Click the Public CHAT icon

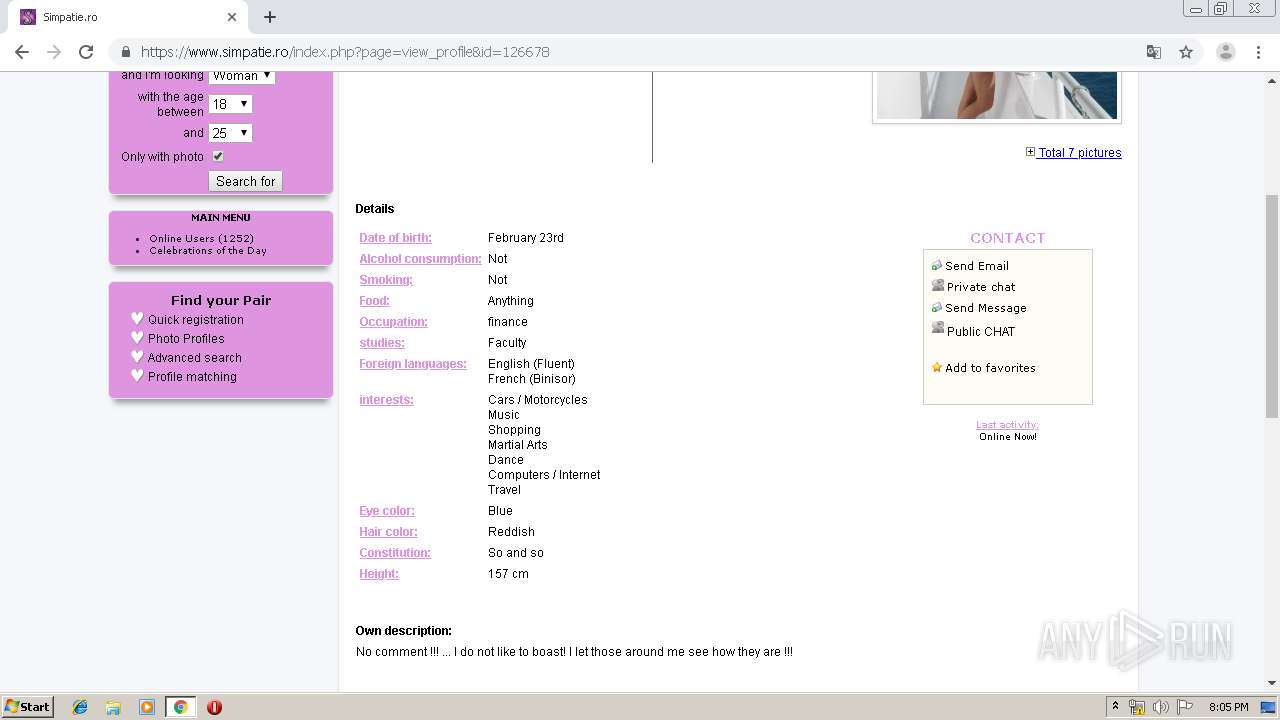coord(938,329)
